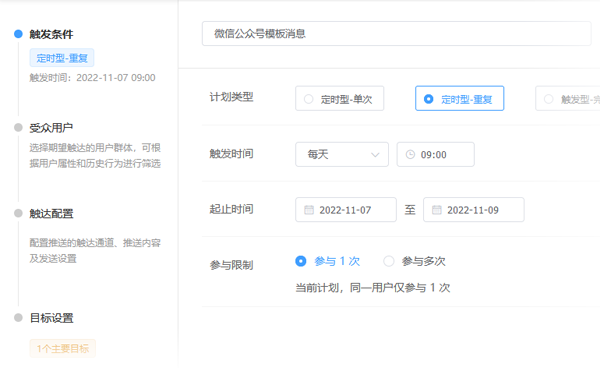
Task: Click the 计划类型 label
Action: 231,97
